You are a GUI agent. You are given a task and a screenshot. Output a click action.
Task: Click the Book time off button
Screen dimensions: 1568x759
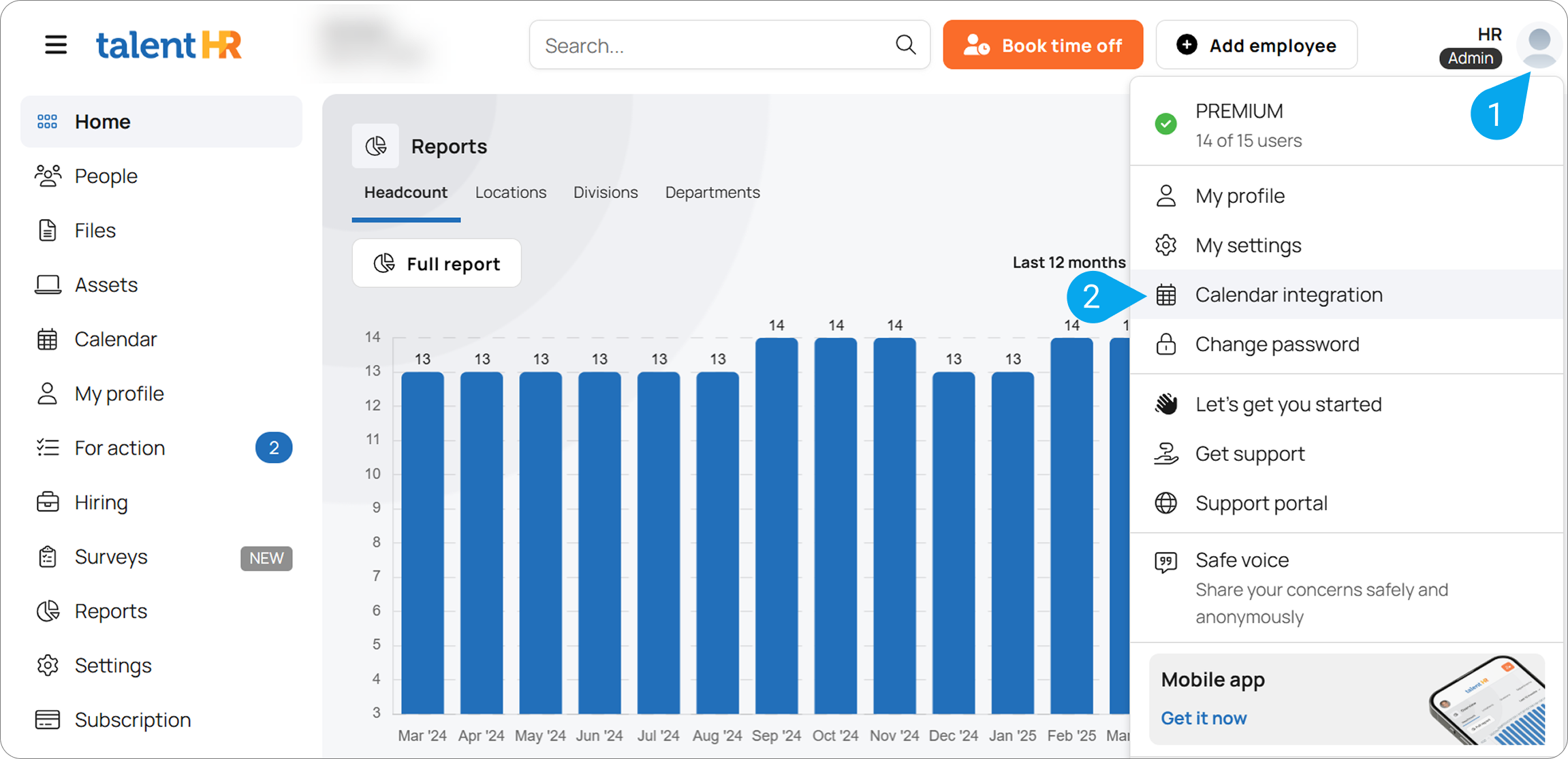(x=1043, y=45)
